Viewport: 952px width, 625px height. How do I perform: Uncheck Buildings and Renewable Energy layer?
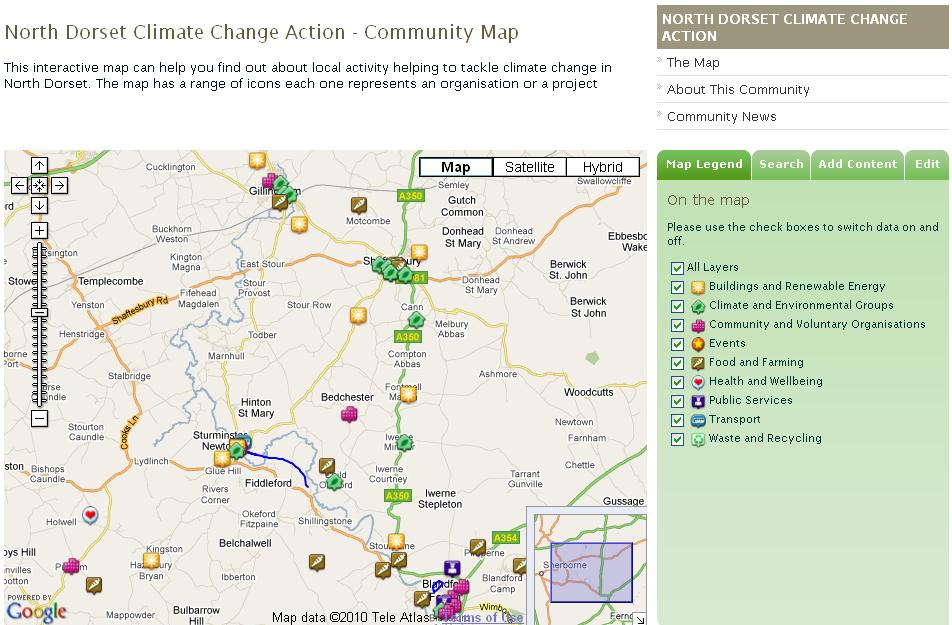click(678, 287)
